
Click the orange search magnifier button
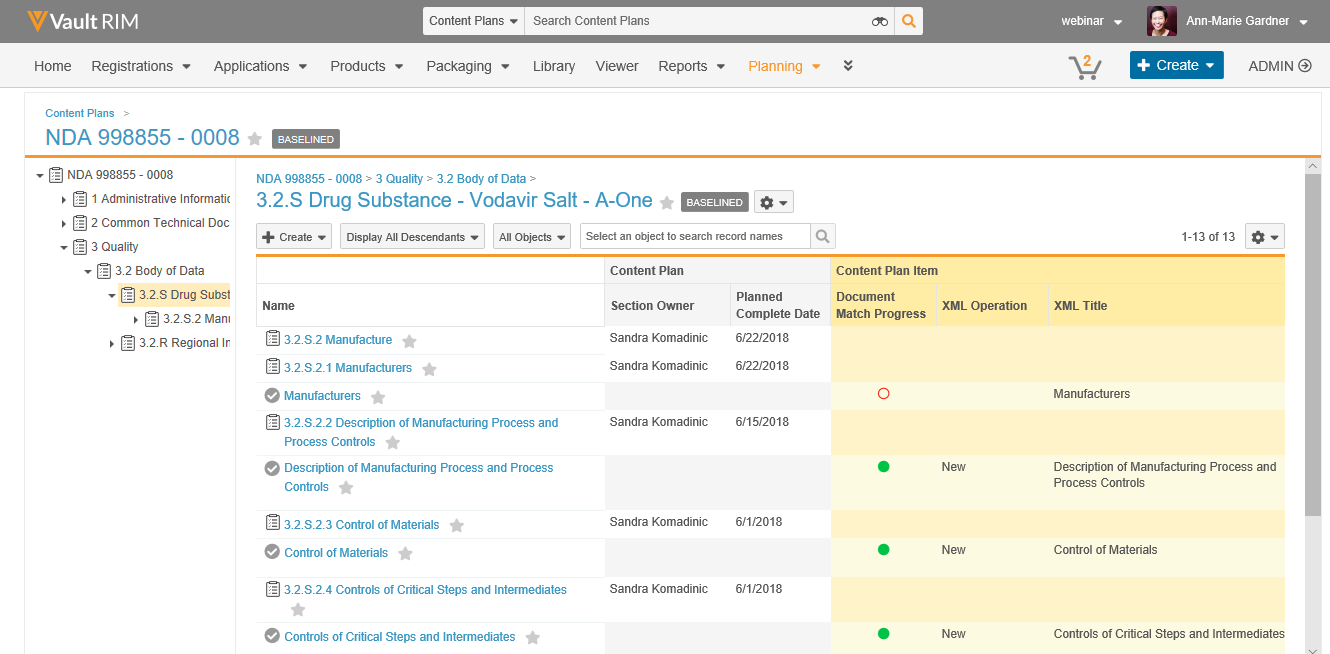908,21
